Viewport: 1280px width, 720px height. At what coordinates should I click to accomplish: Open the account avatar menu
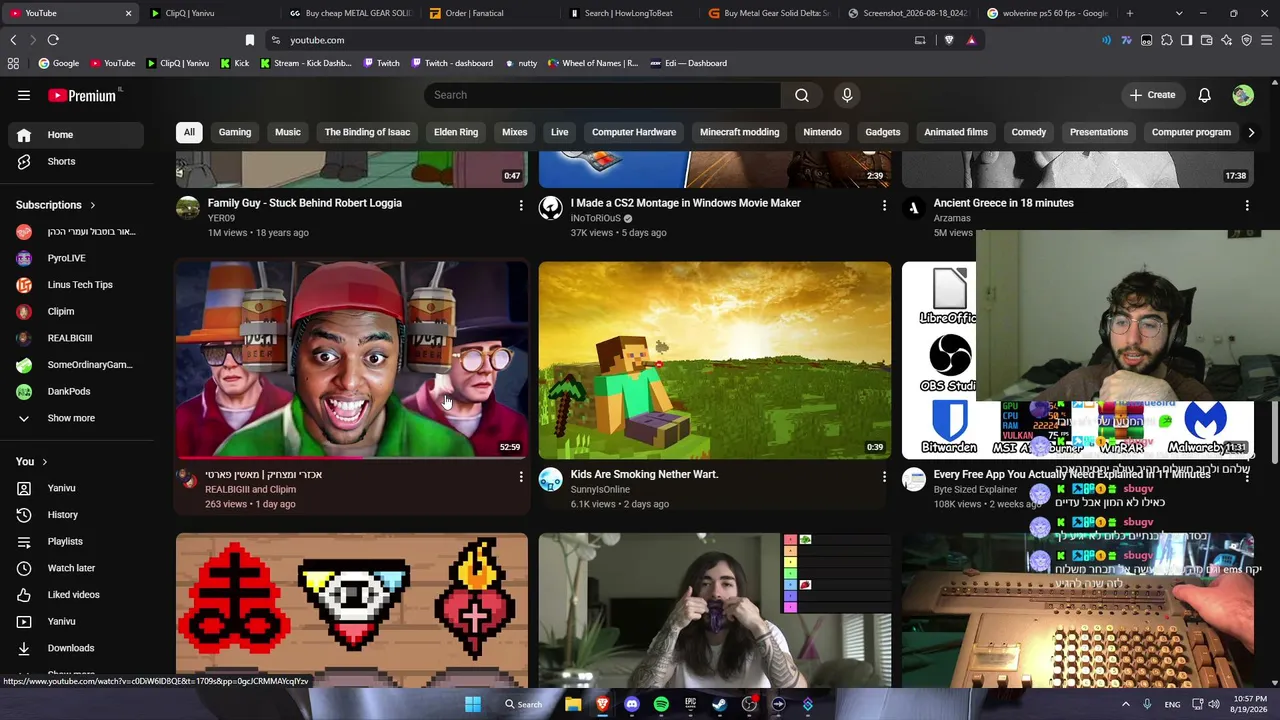click(x=1243, y=95)
